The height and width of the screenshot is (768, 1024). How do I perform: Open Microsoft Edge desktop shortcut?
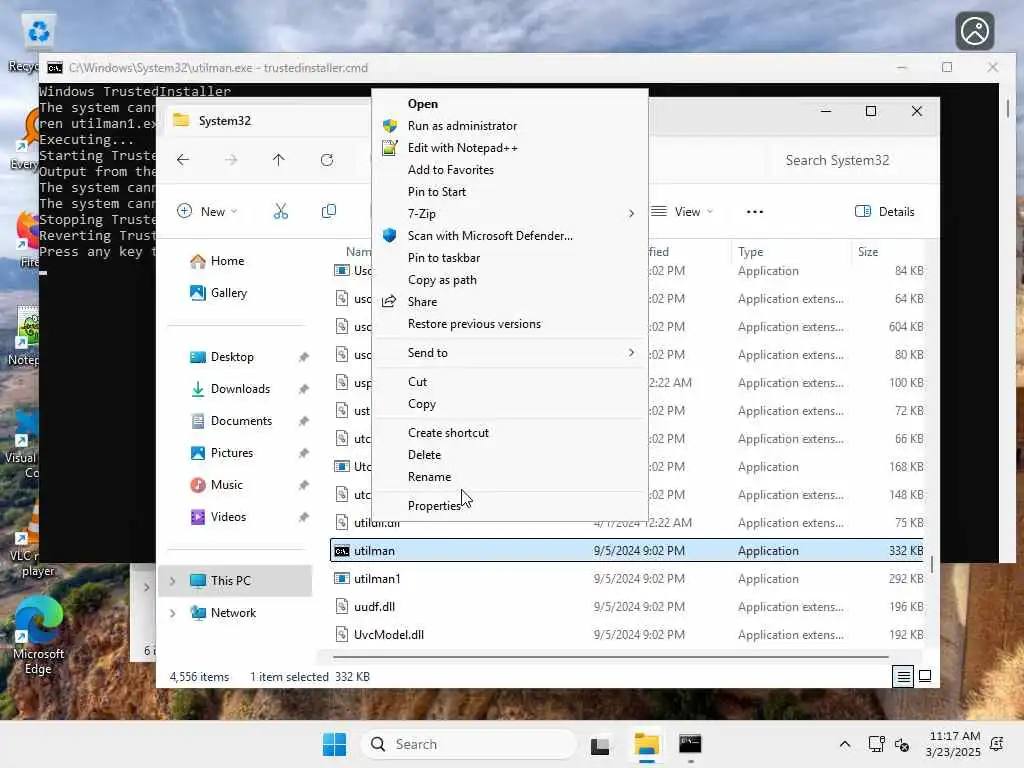[39, 635]
